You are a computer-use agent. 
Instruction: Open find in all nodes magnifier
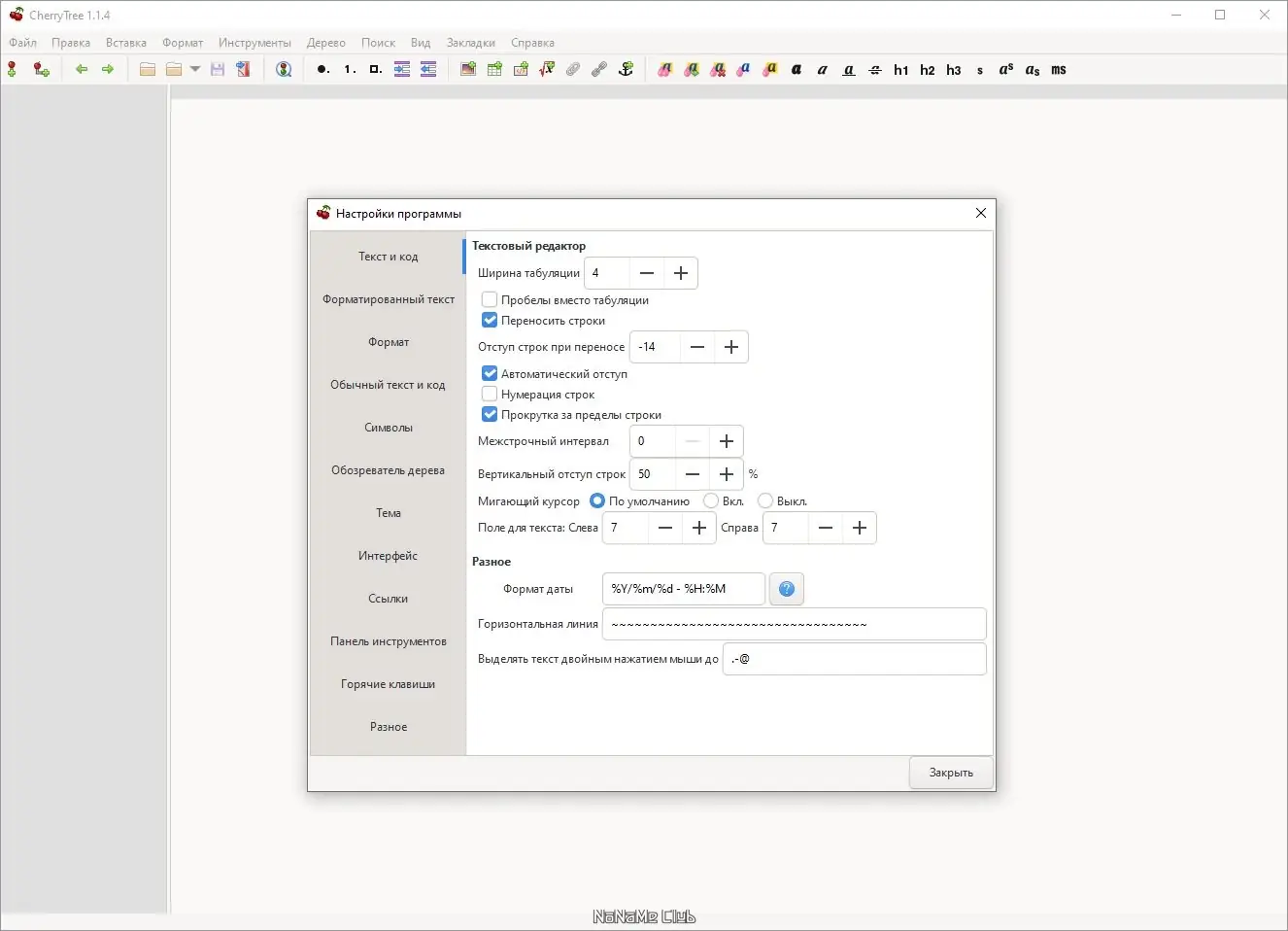pyautogui.click(x=284, y=69)
